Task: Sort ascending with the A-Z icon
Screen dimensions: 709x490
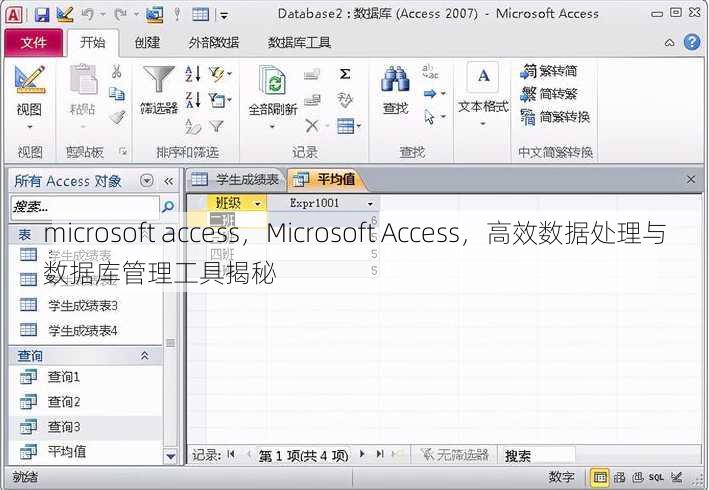Action: pyautogui.click(x=193, y=74)
